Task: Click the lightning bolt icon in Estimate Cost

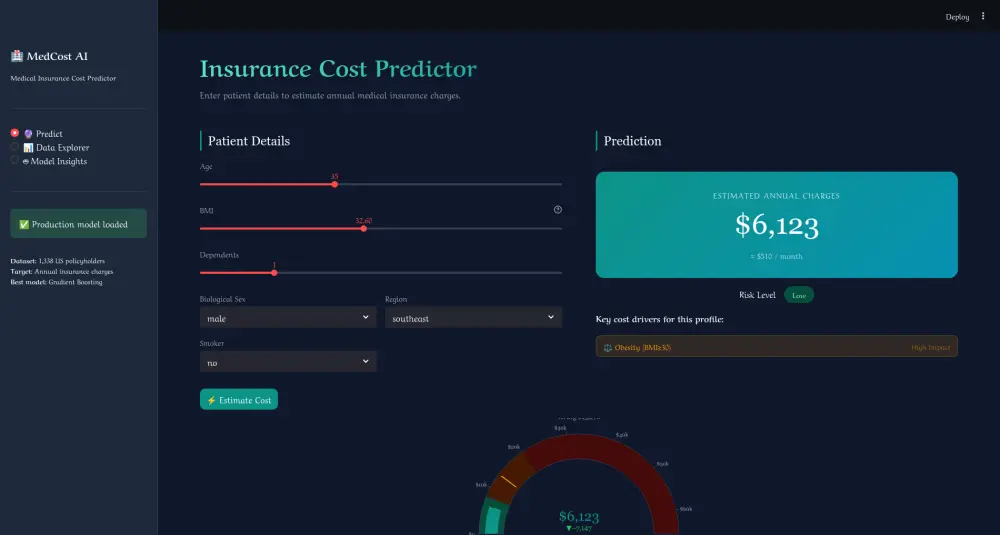Action: pyautogui.click(x=212, y=400)
